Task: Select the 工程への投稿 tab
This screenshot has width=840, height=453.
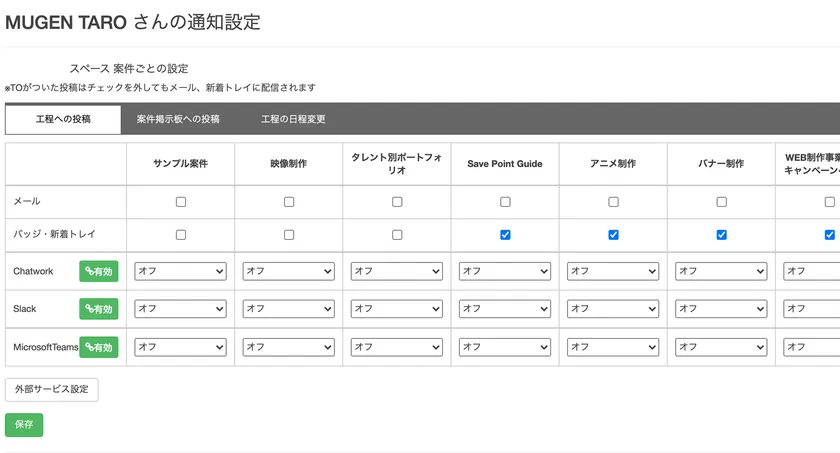Action: click(x=63, y=119)
